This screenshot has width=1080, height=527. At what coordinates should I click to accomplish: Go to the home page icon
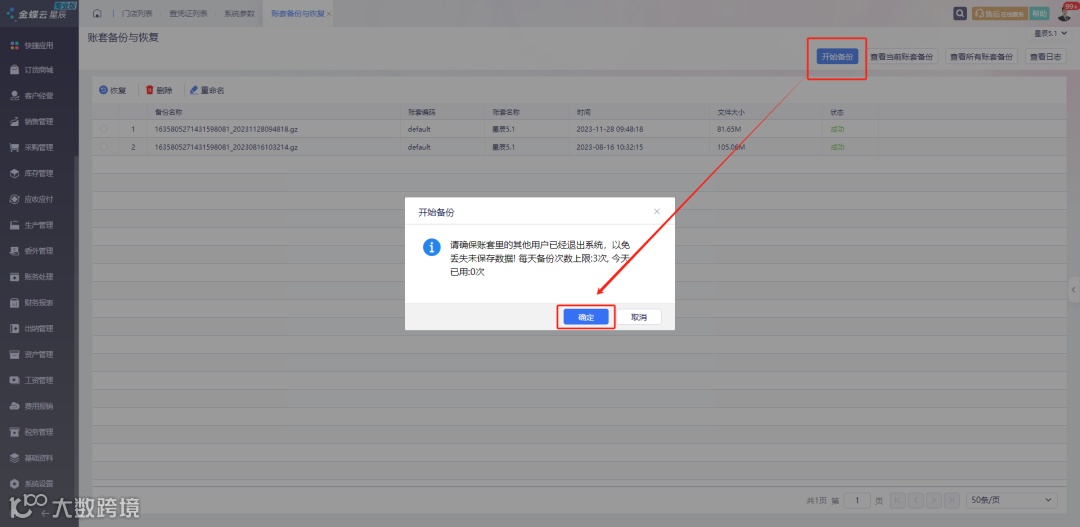tap(97, 13)
